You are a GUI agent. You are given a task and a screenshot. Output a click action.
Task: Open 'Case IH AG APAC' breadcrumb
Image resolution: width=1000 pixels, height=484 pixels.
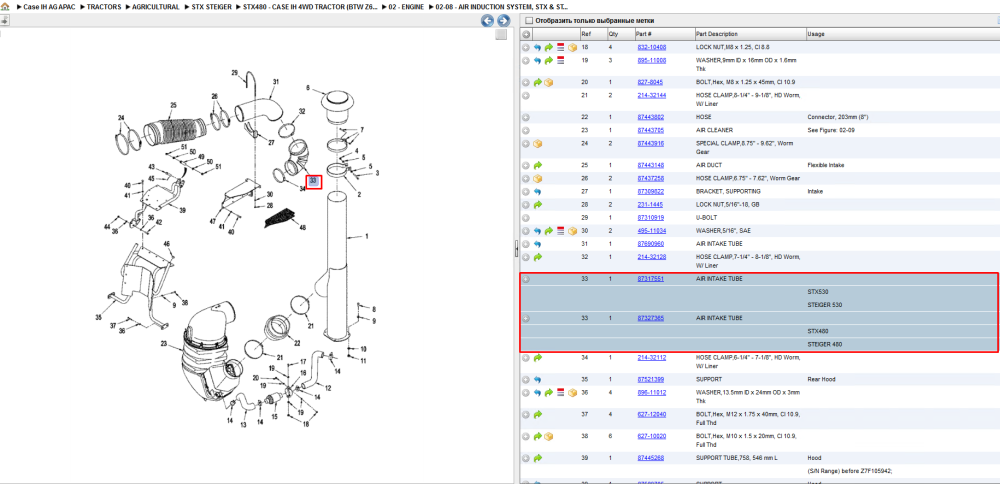tap(50, 7)
